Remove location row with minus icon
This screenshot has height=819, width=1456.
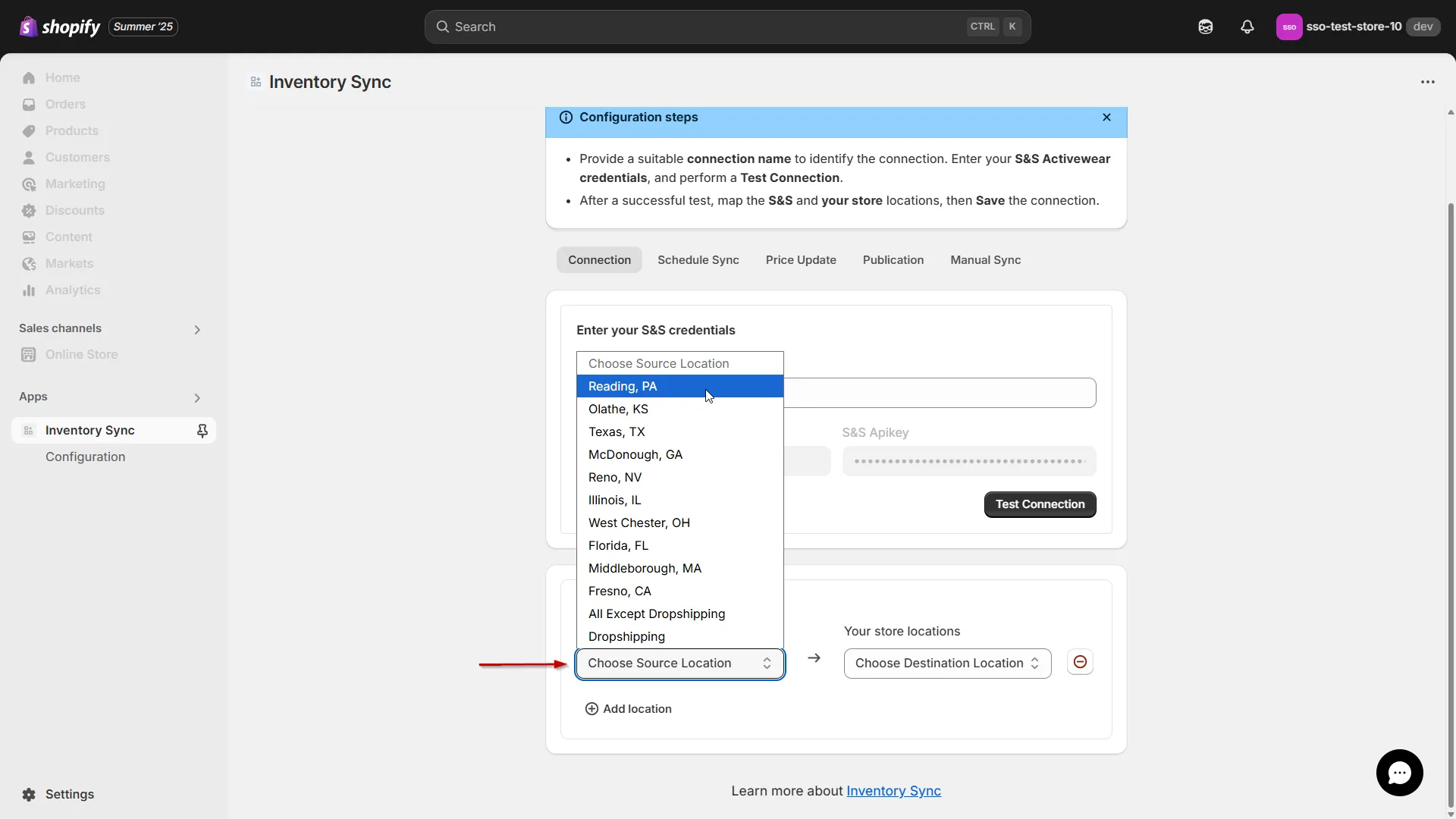1080,662
